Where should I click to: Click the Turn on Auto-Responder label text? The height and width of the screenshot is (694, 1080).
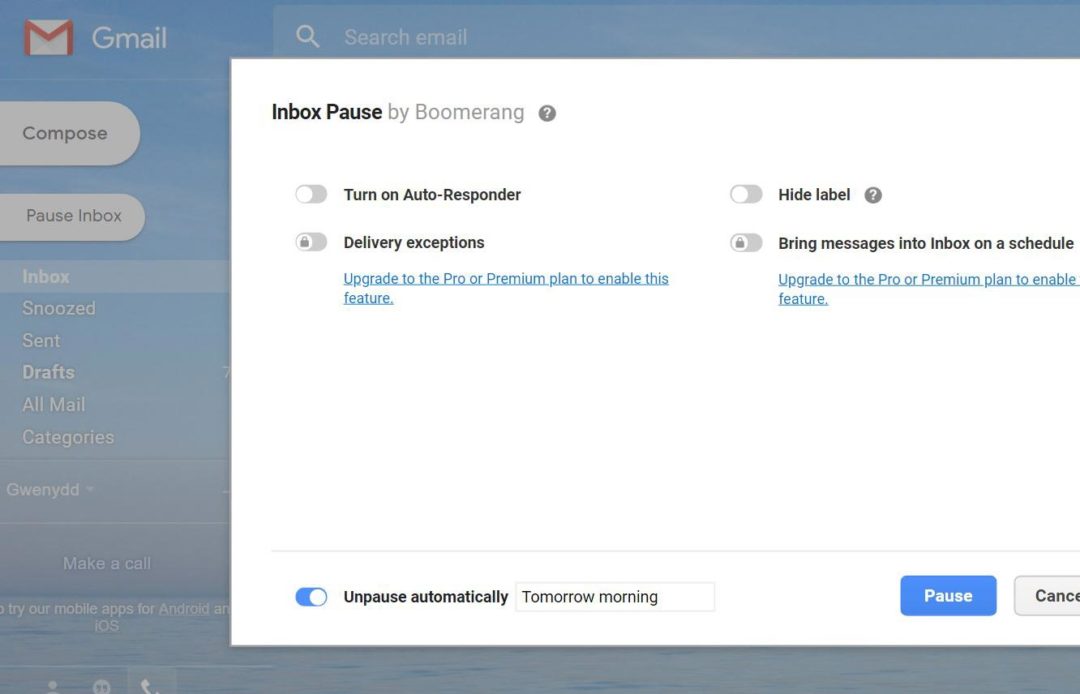coord(432,195)
